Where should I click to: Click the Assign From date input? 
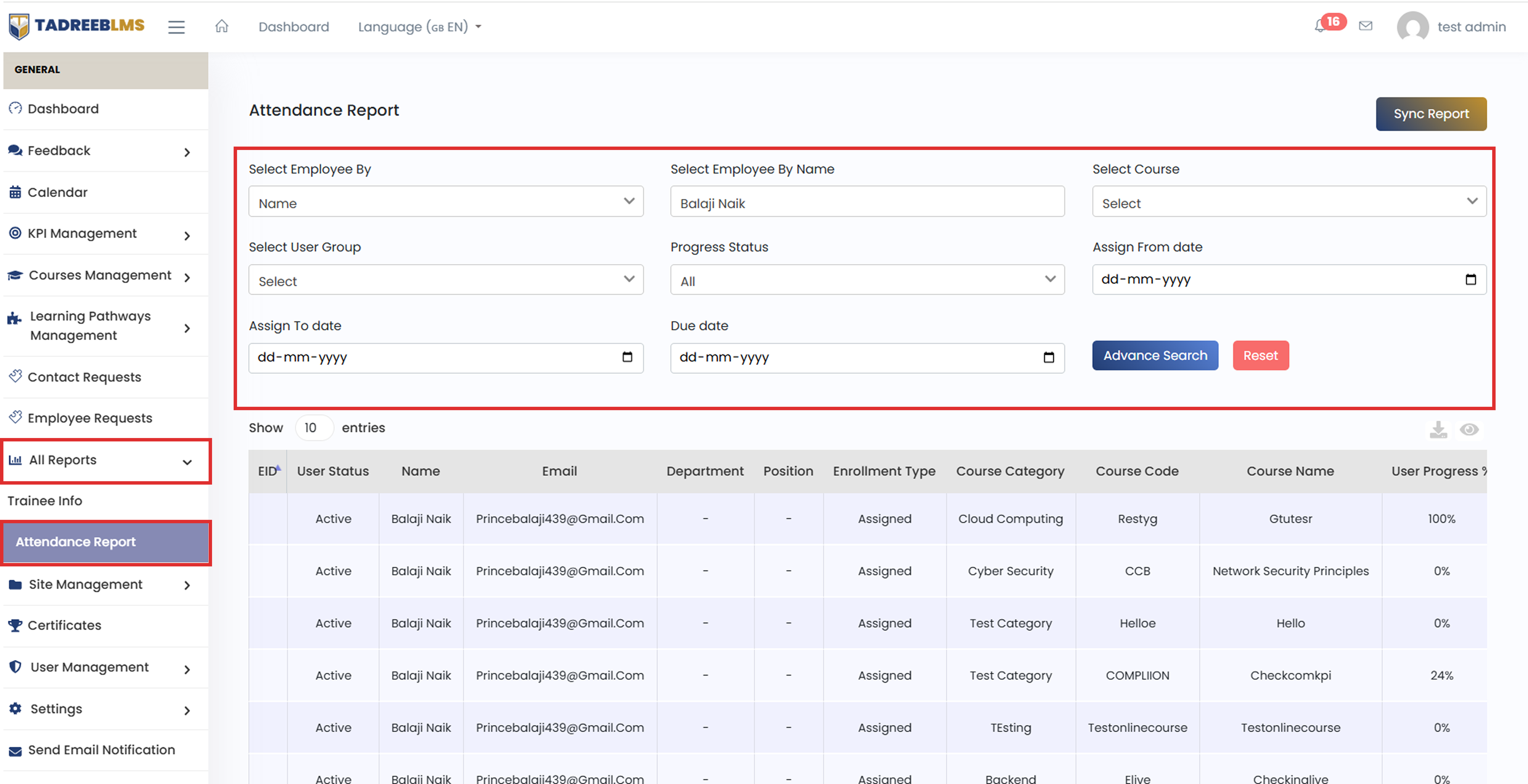pos(1289,279)
